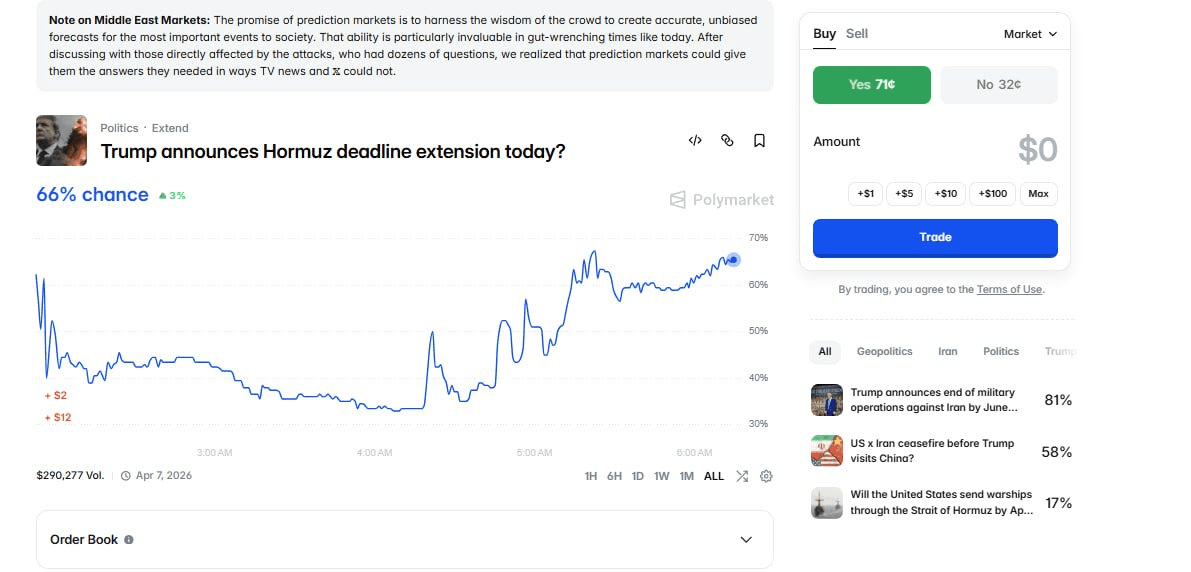Click the blue endpoint on the chart line
Viewport: 1191px width, 572px height.
[734, 260]
